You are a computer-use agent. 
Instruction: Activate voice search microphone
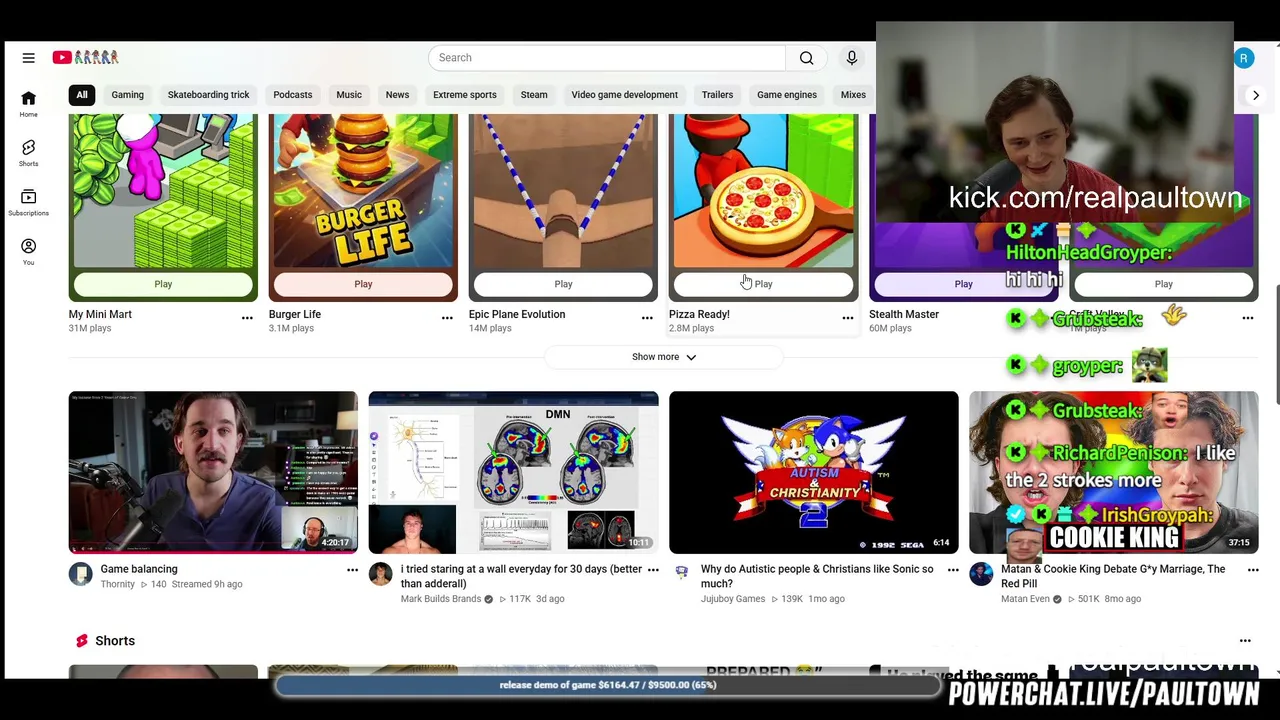click(852, 58)
